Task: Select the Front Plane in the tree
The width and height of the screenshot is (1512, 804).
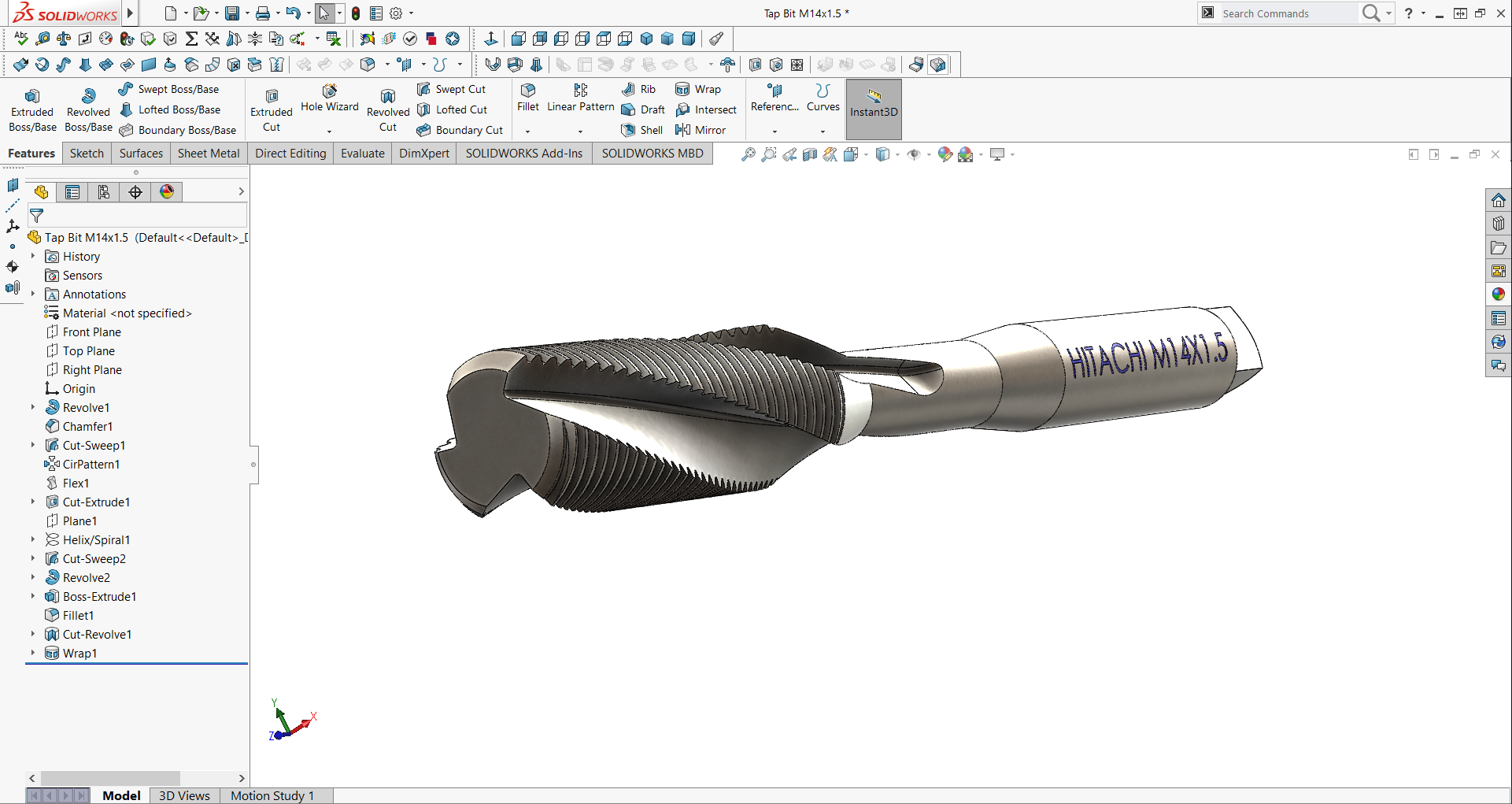Action: click(83, 332)
